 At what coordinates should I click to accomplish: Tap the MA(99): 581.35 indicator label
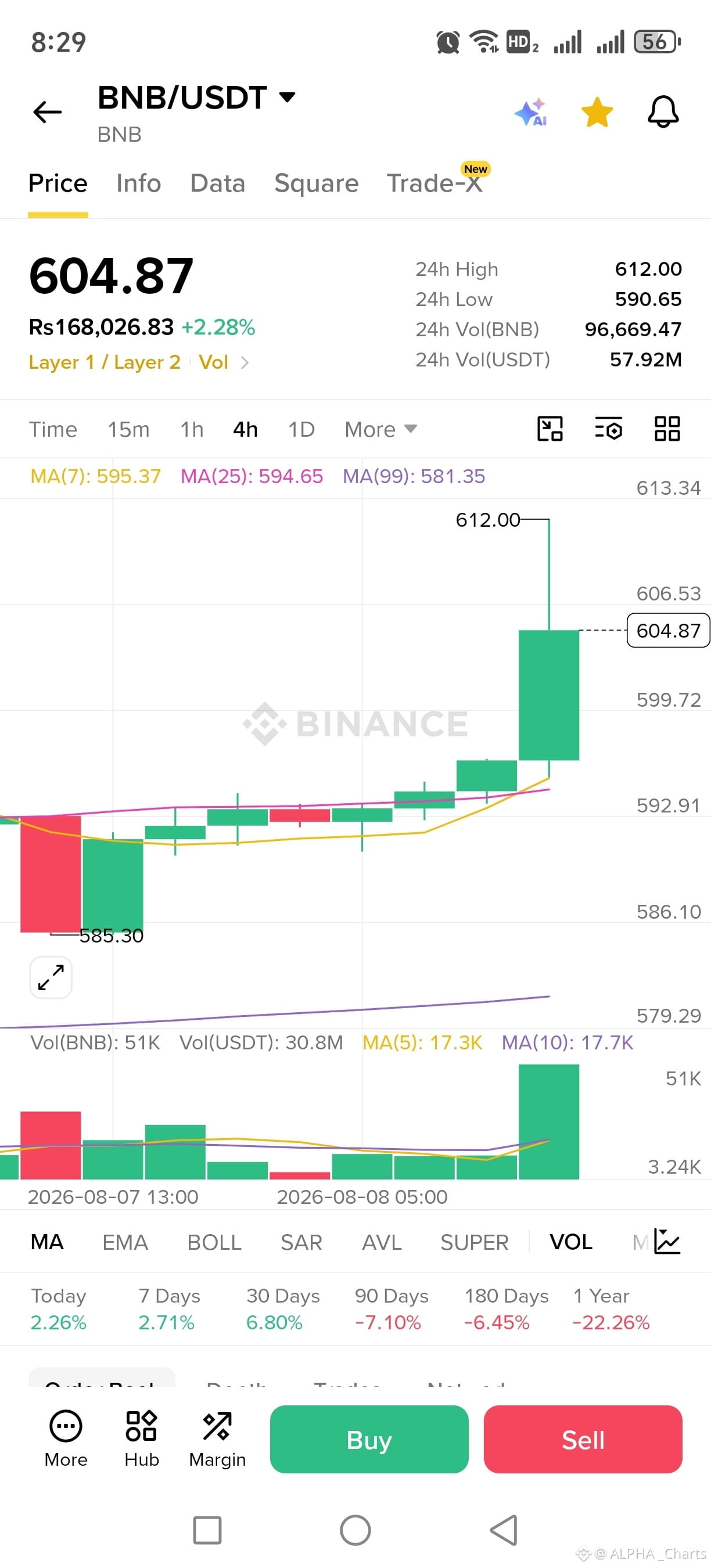pos(414,476)
